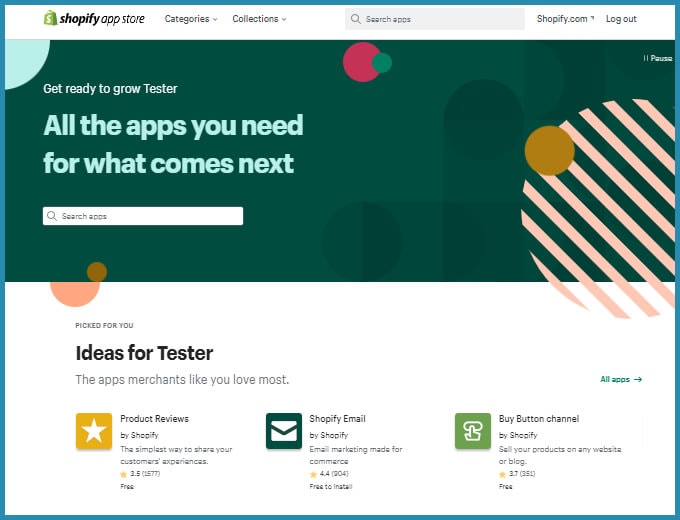Open the All apps link
This screenshot has width=680, height=520.
[x=621, y=380]
